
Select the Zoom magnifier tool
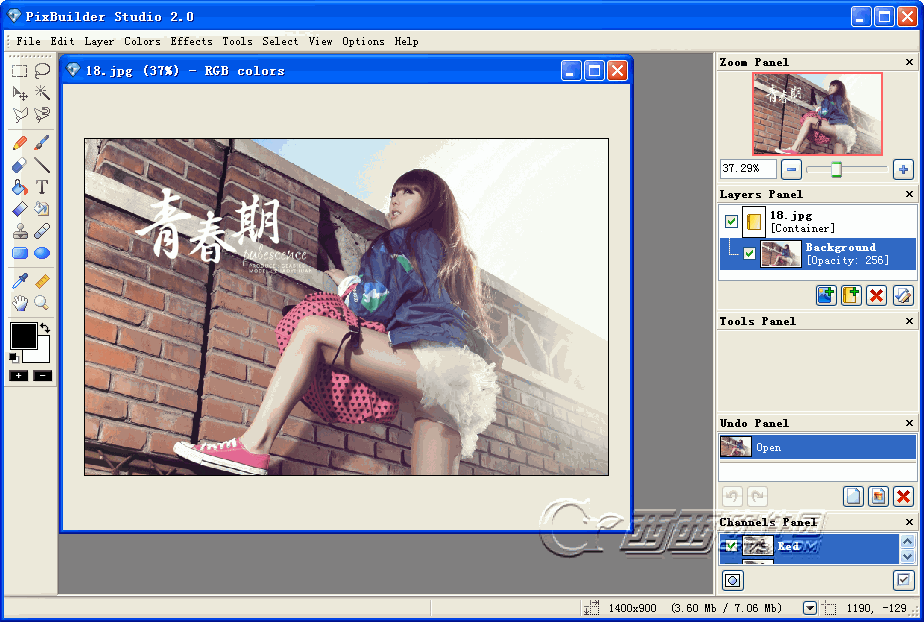point(42,303)
